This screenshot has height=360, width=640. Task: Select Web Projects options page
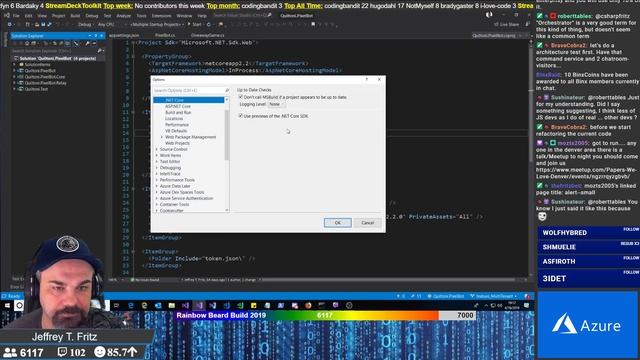pos(177,143)
